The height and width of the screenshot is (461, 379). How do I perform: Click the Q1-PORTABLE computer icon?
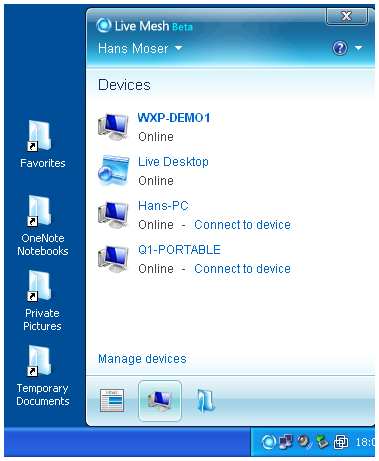114,259
